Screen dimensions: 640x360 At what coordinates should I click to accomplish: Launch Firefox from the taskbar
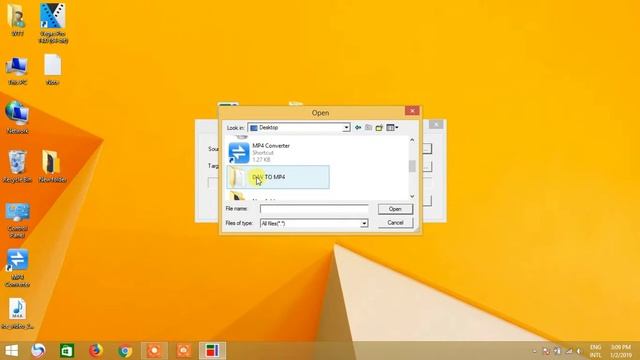click(x=96, y=351)
